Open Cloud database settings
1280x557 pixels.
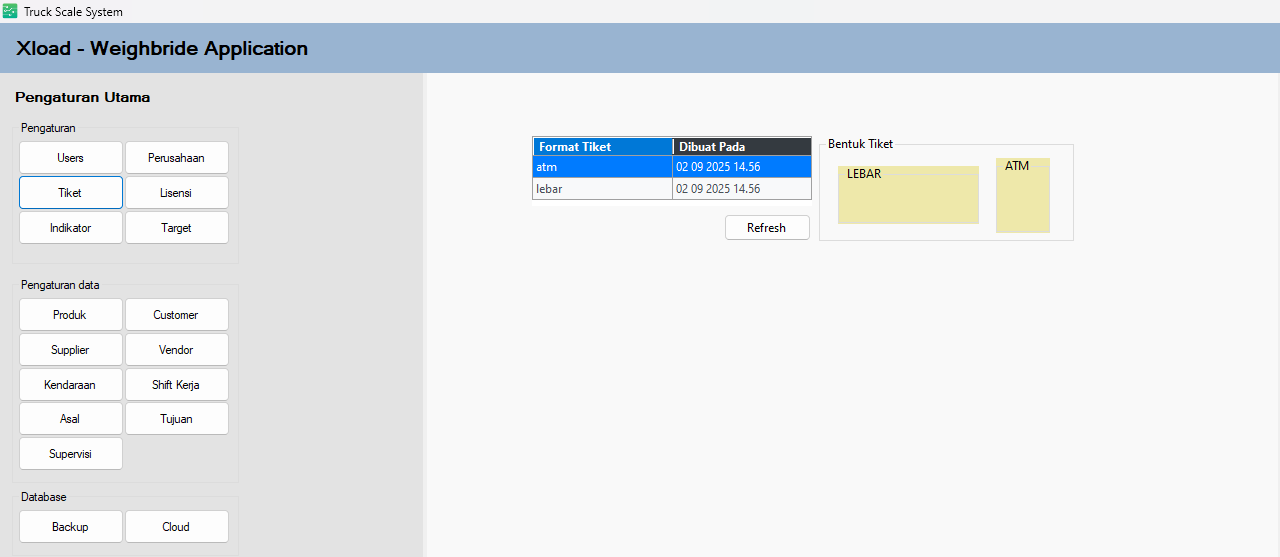177,527
